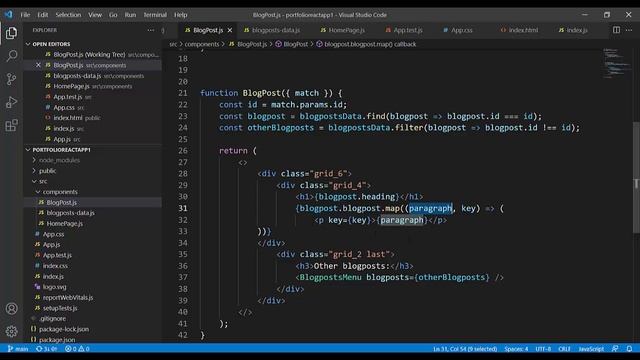The image size is (640, 360).
Task: Open the errors and warnings status item
Action: [77, 349]
